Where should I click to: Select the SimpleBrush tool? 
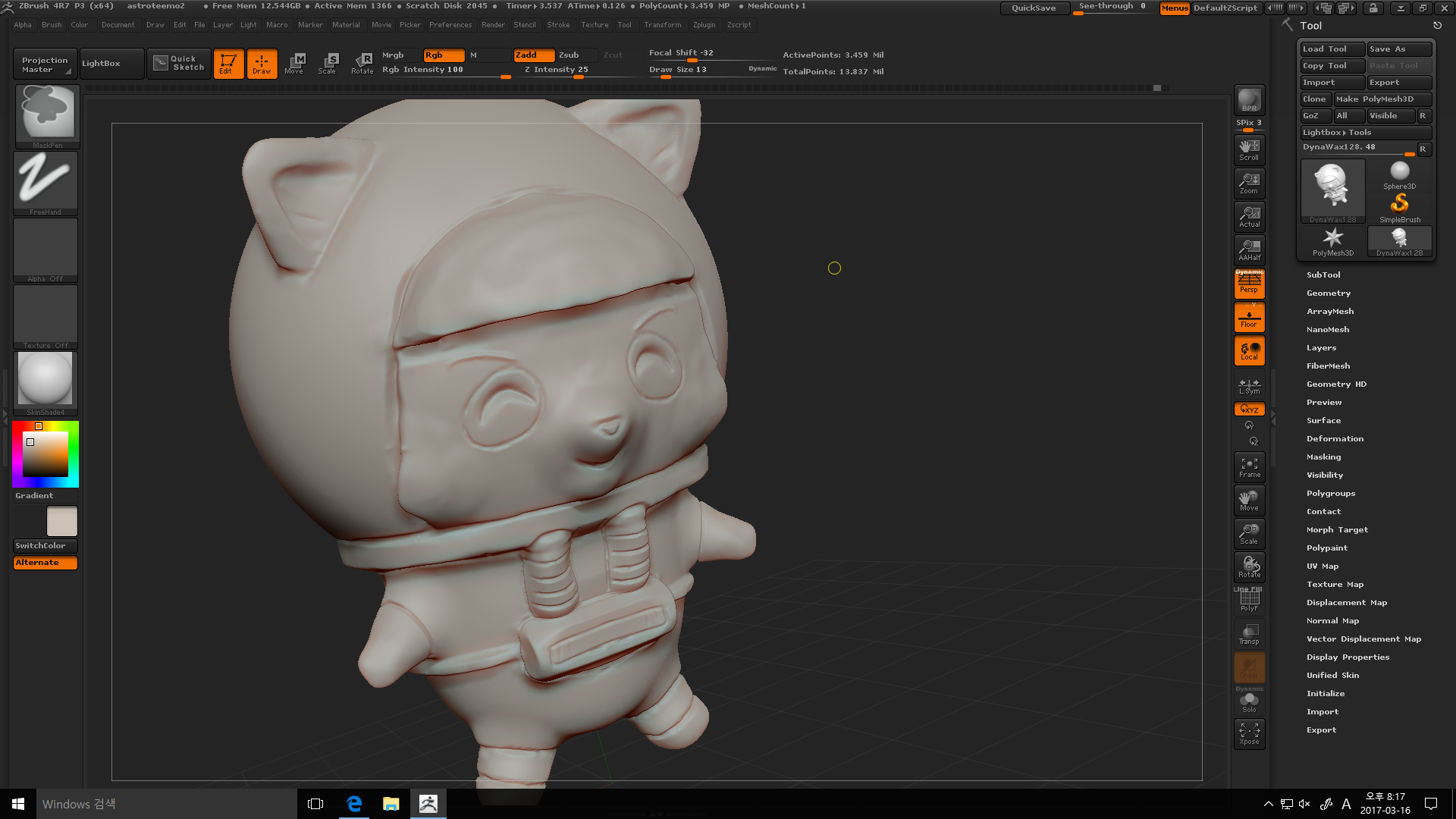click(1399, 208)
